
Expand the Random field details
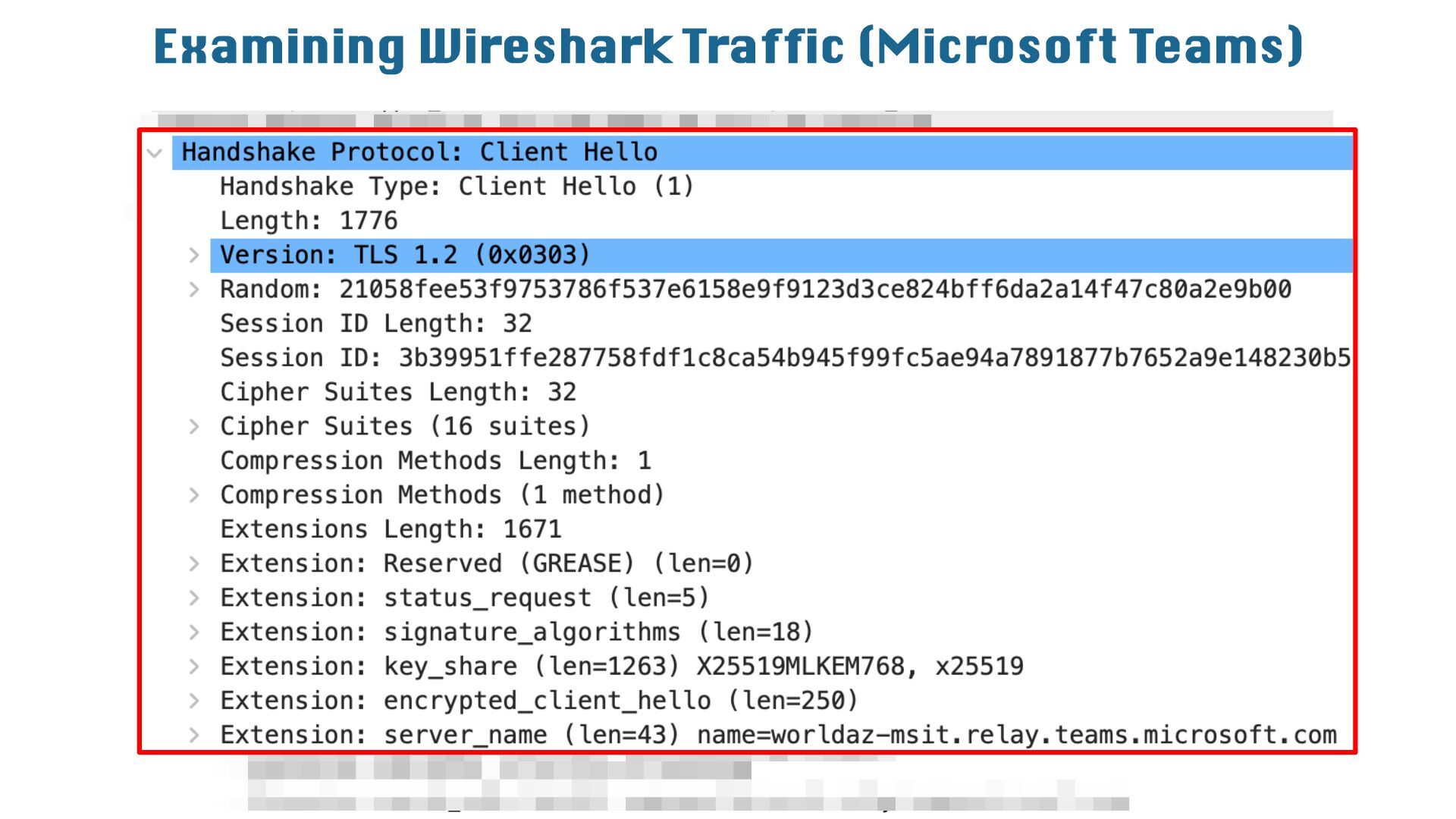(x=194, y=290)
